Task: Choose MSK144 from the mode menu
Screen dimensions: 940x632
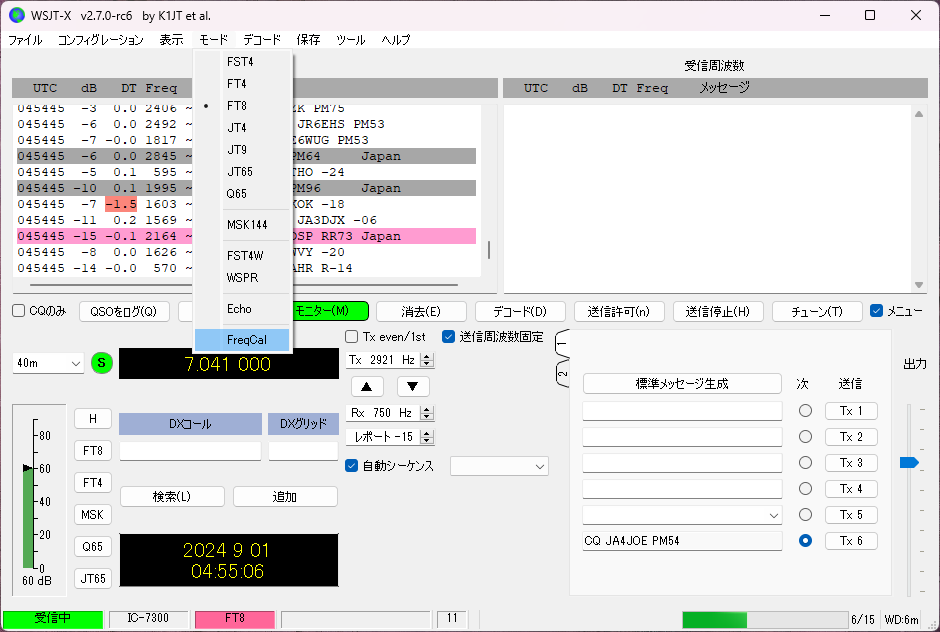Action: click(x=242, y=225)
